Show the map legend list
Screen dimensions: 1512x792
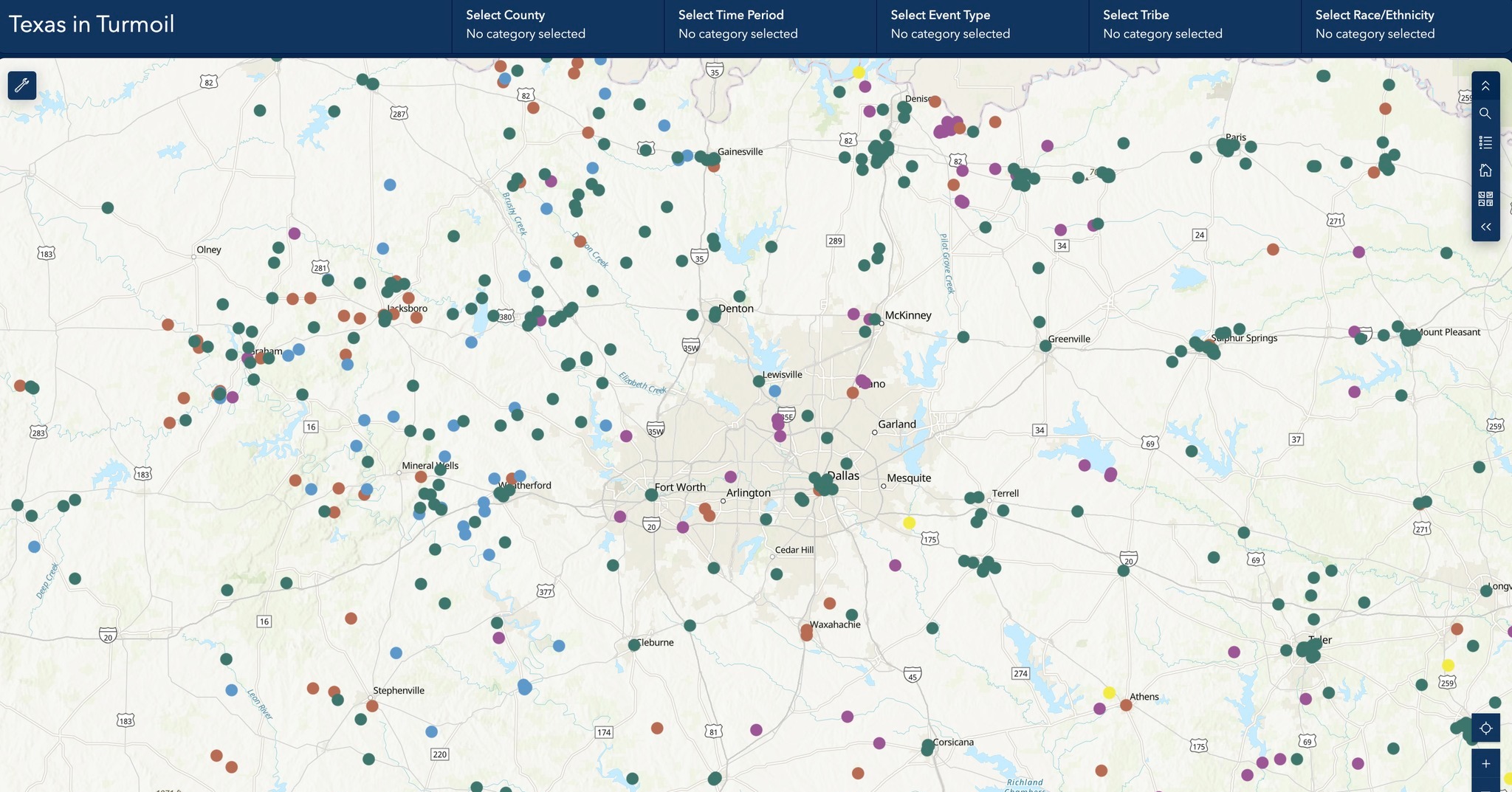click(1485, 142)
